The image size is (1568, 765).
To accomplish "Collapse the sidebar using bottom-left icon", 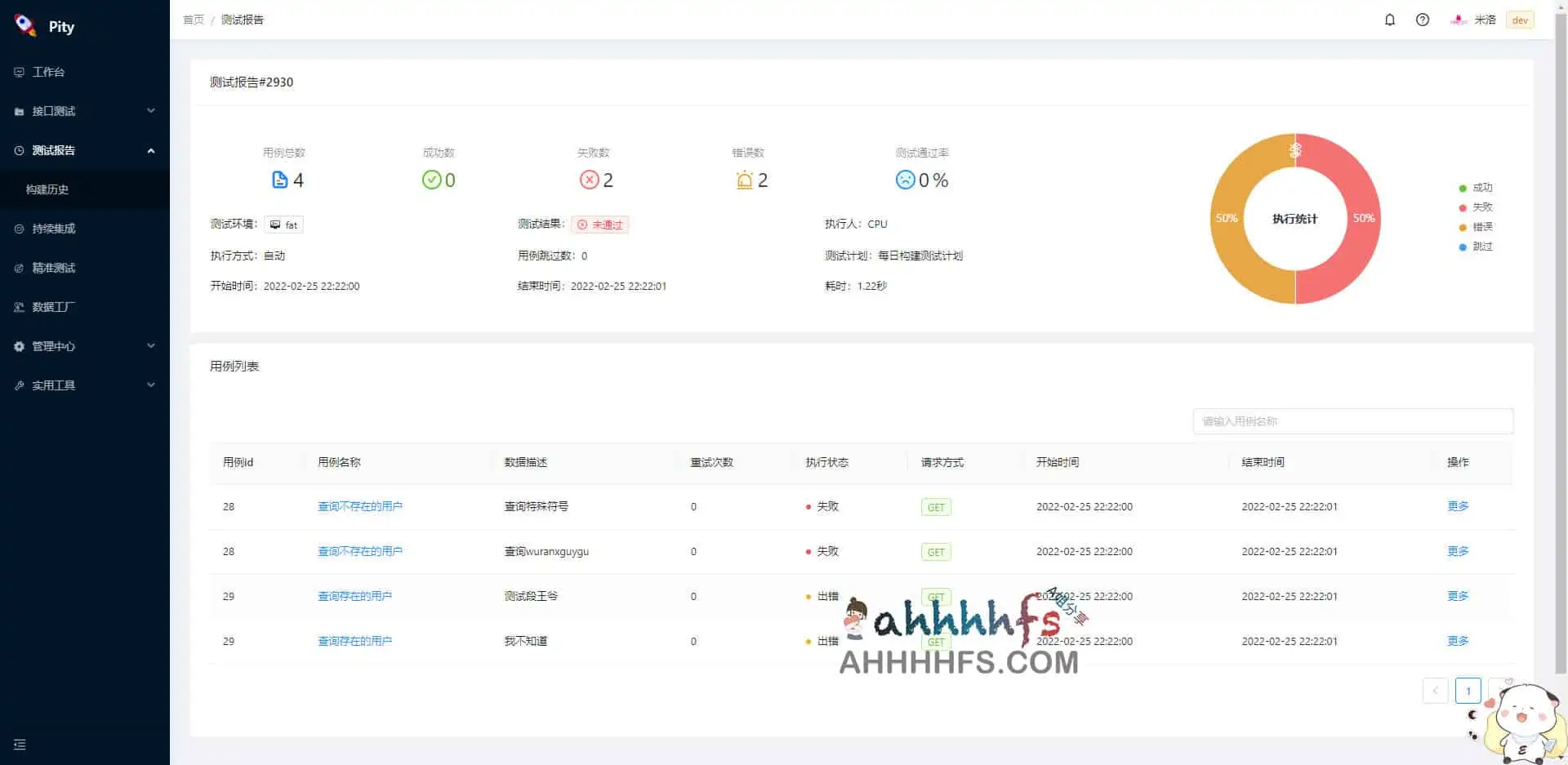I will [19, 745].
